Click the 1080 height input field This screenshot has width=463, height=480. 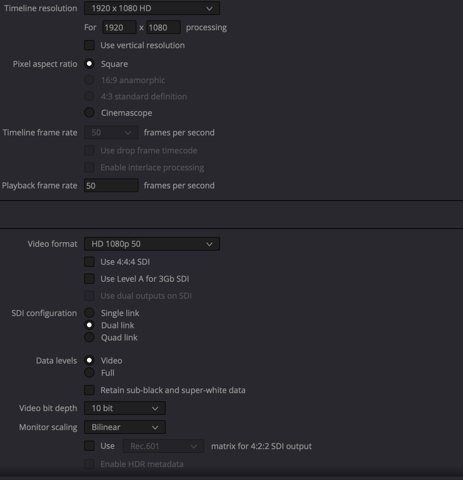(x=163, y=27)
